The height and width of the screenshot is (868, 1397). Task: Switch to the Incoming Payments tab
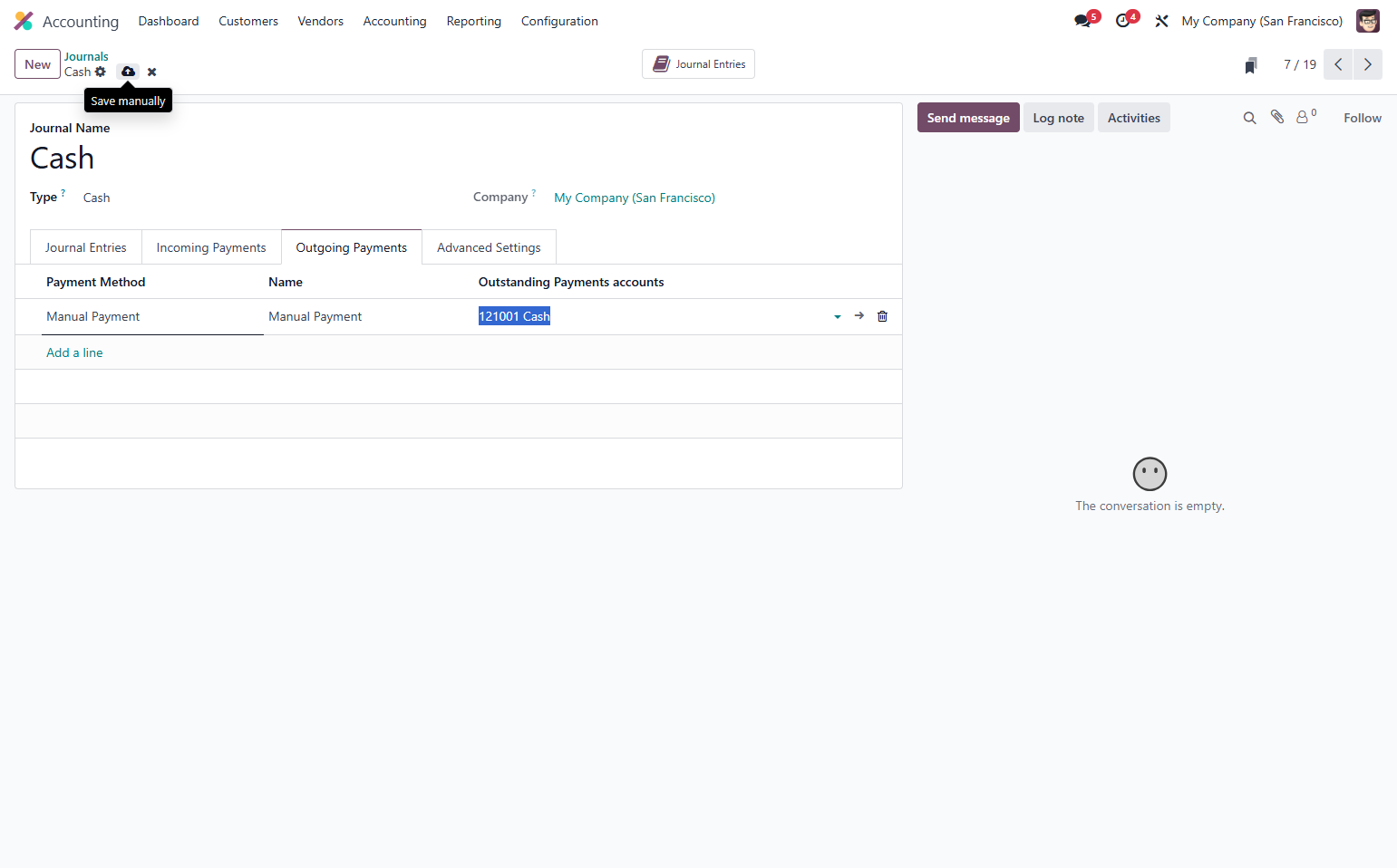[x=211, y=247]
